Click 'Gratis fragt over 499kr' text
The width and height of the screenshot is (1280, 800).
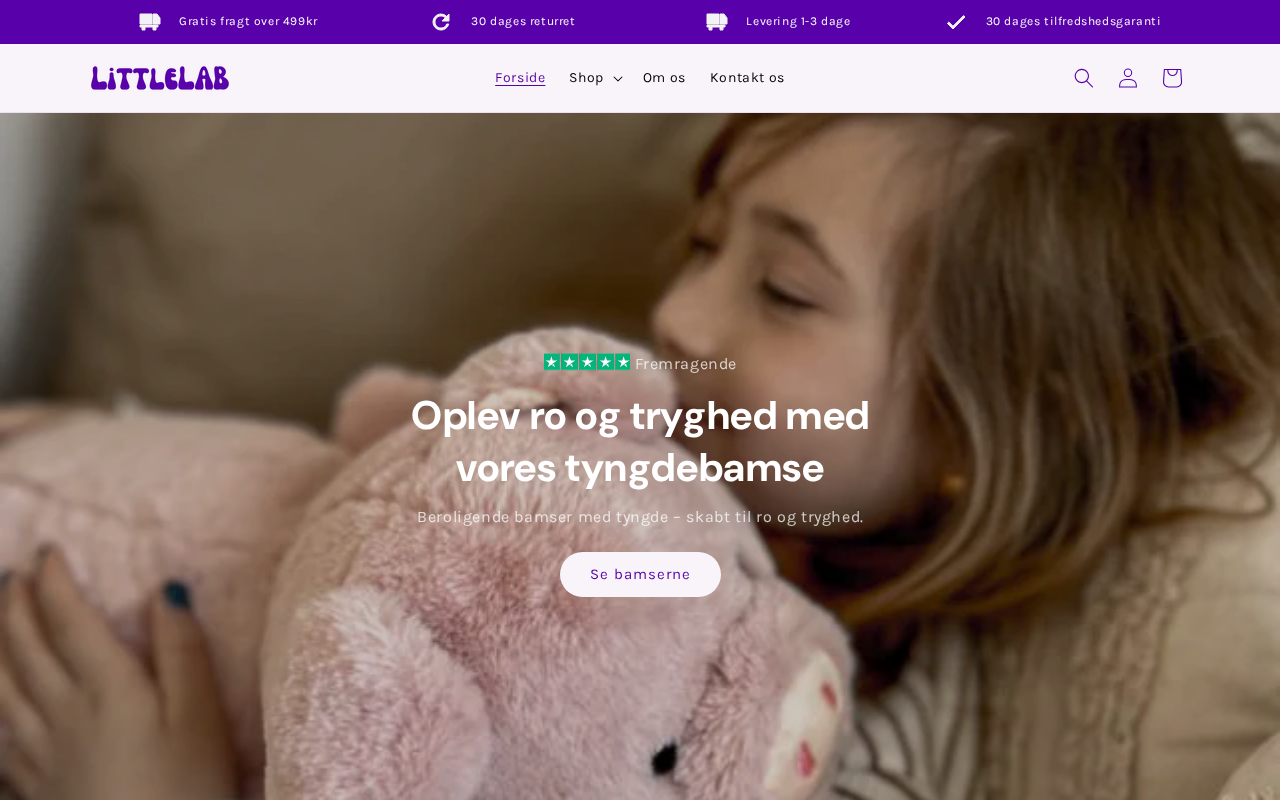tap(248, 22)
